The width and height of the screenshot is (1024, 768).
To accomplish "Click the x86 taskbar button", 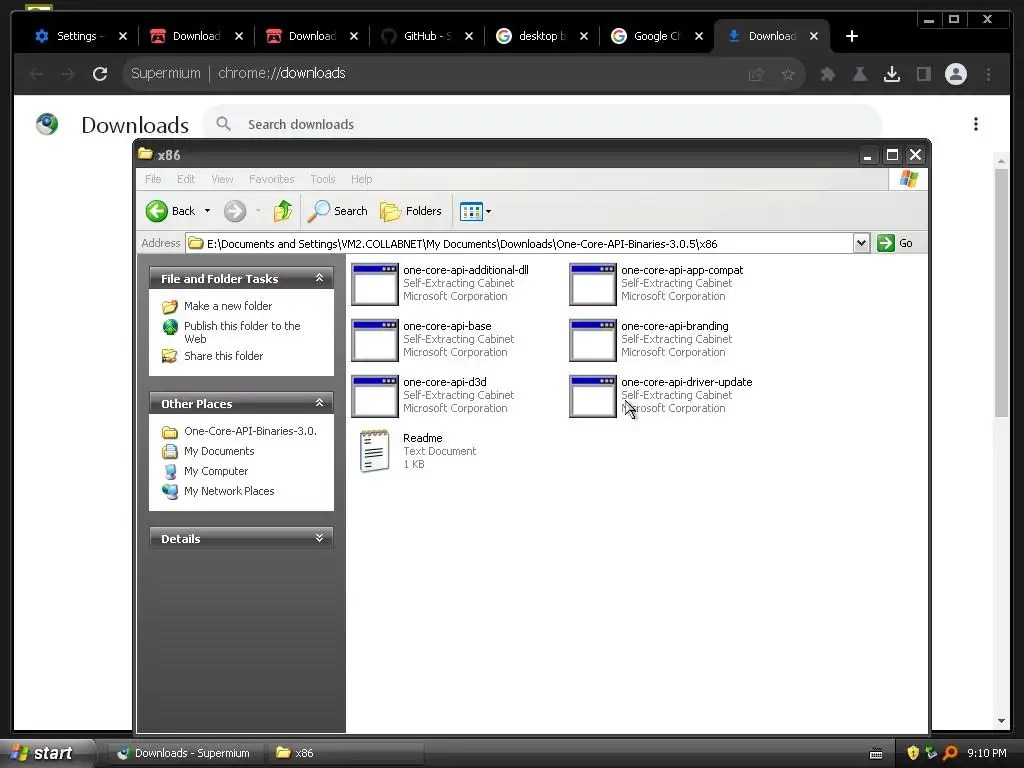I will (x=345, y=753).
